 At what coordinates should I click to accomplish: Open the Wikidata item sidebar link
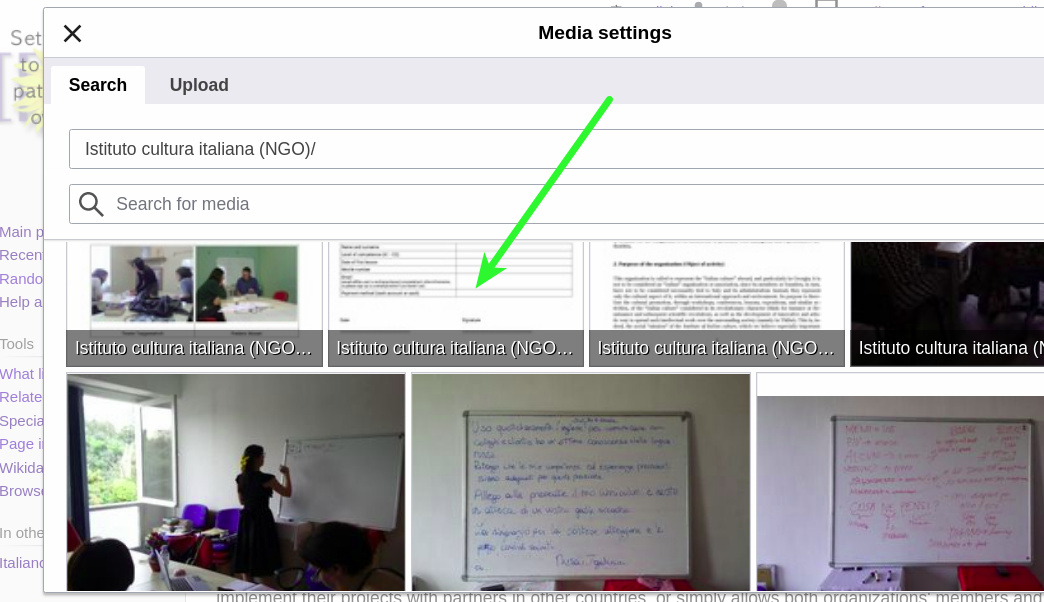[x=21, y=468]
